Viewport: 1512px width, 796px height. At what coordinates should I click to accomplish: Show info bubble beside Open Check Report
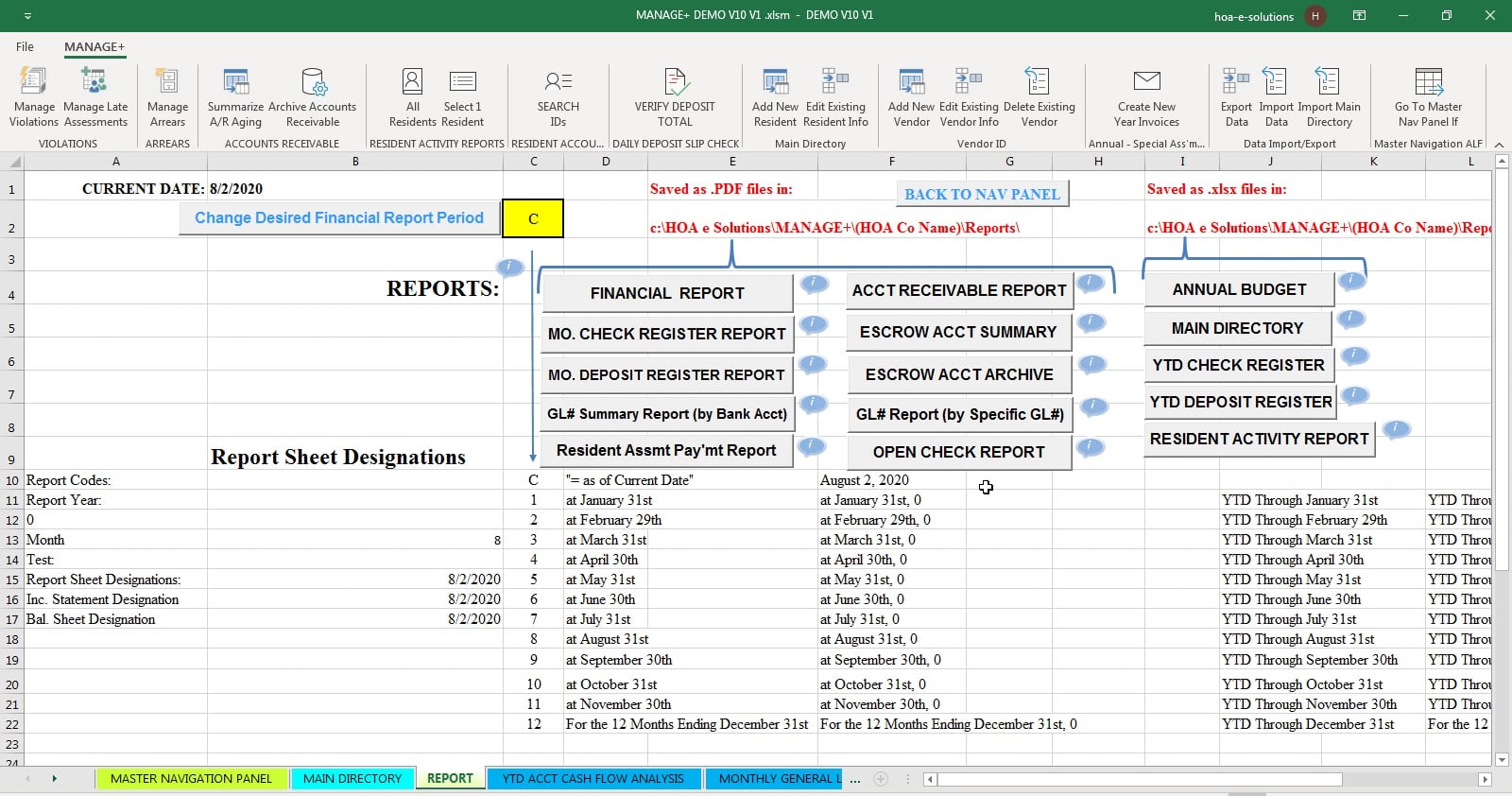[x=1091, y=447]
